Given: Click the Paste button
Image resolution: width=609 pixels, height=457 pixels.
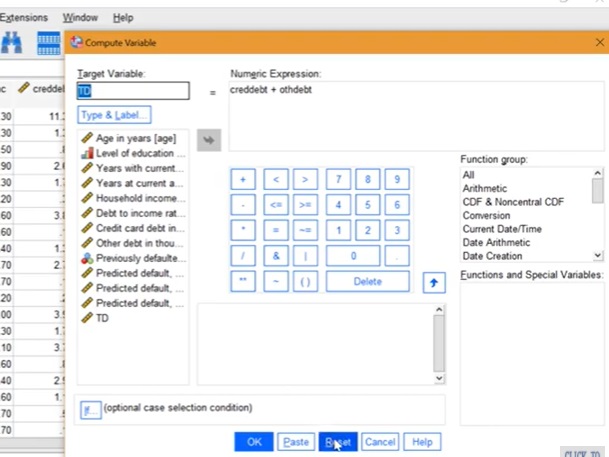Looking at the screenshot, I should click(x=296, y=442).
